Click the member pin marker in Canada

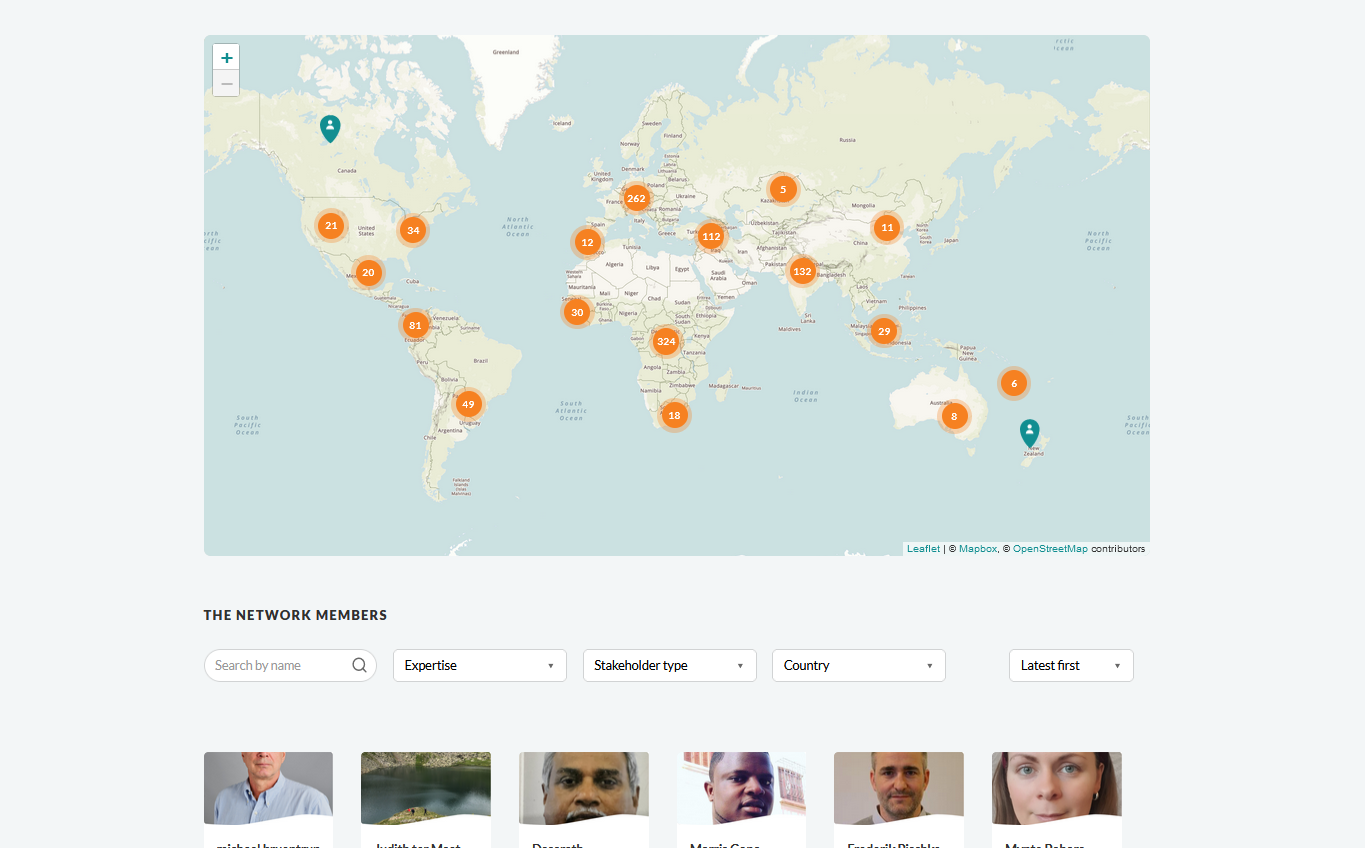(x=330, y=127)
